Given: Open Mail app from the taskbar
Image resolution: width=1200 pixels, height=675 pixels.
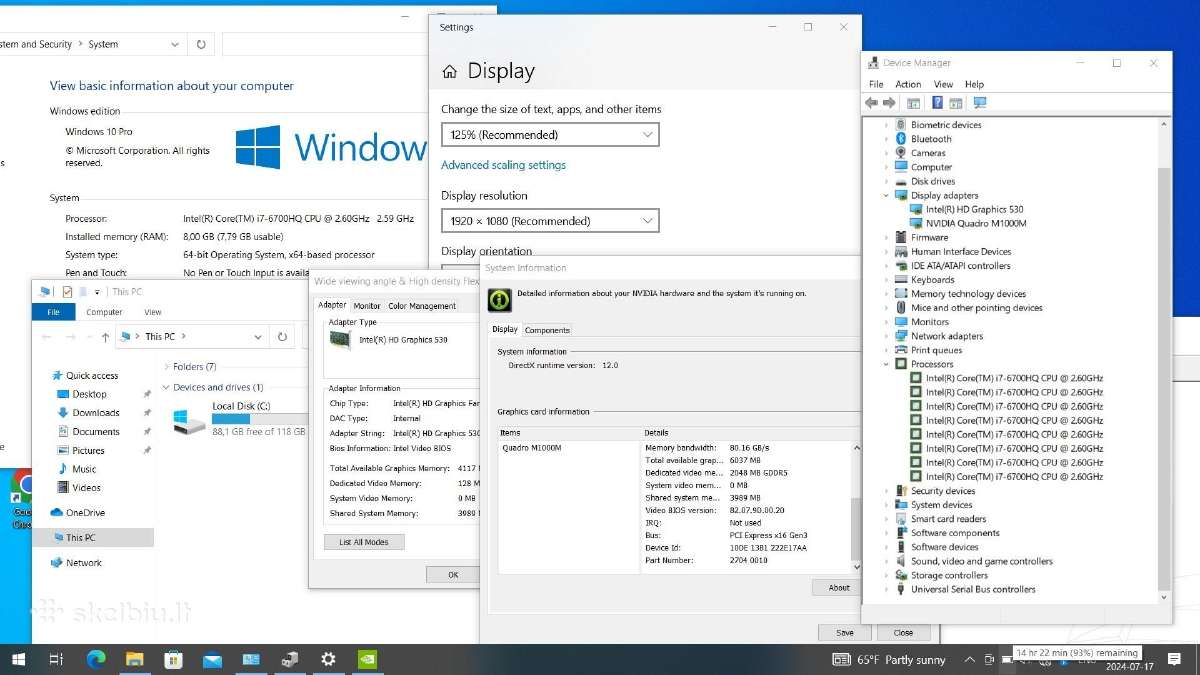Looking at the screenshot, I should (x=212, y=659).
